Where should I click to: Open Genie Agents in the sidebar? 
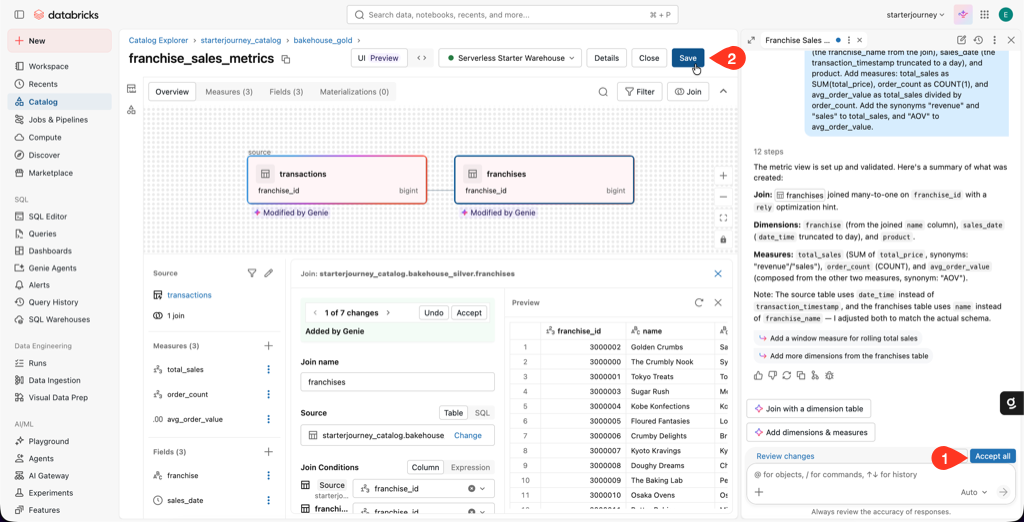(59, 268)
